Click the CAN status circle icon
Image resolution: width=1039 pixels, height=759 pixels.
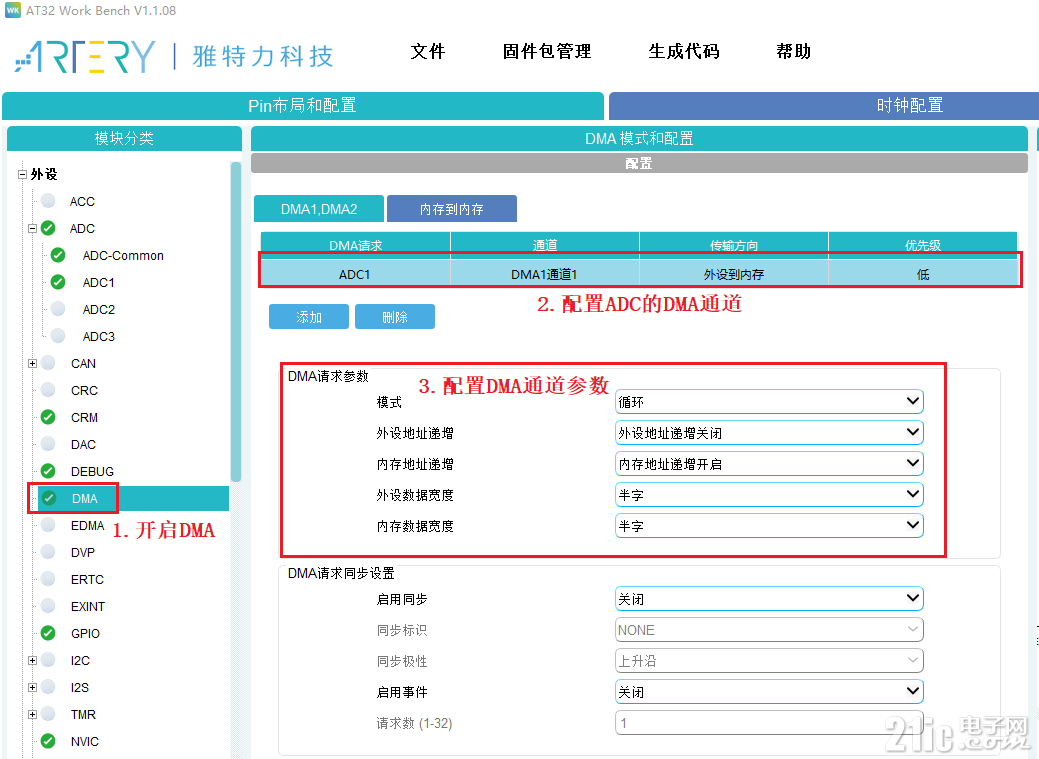[x=48, y=363]
